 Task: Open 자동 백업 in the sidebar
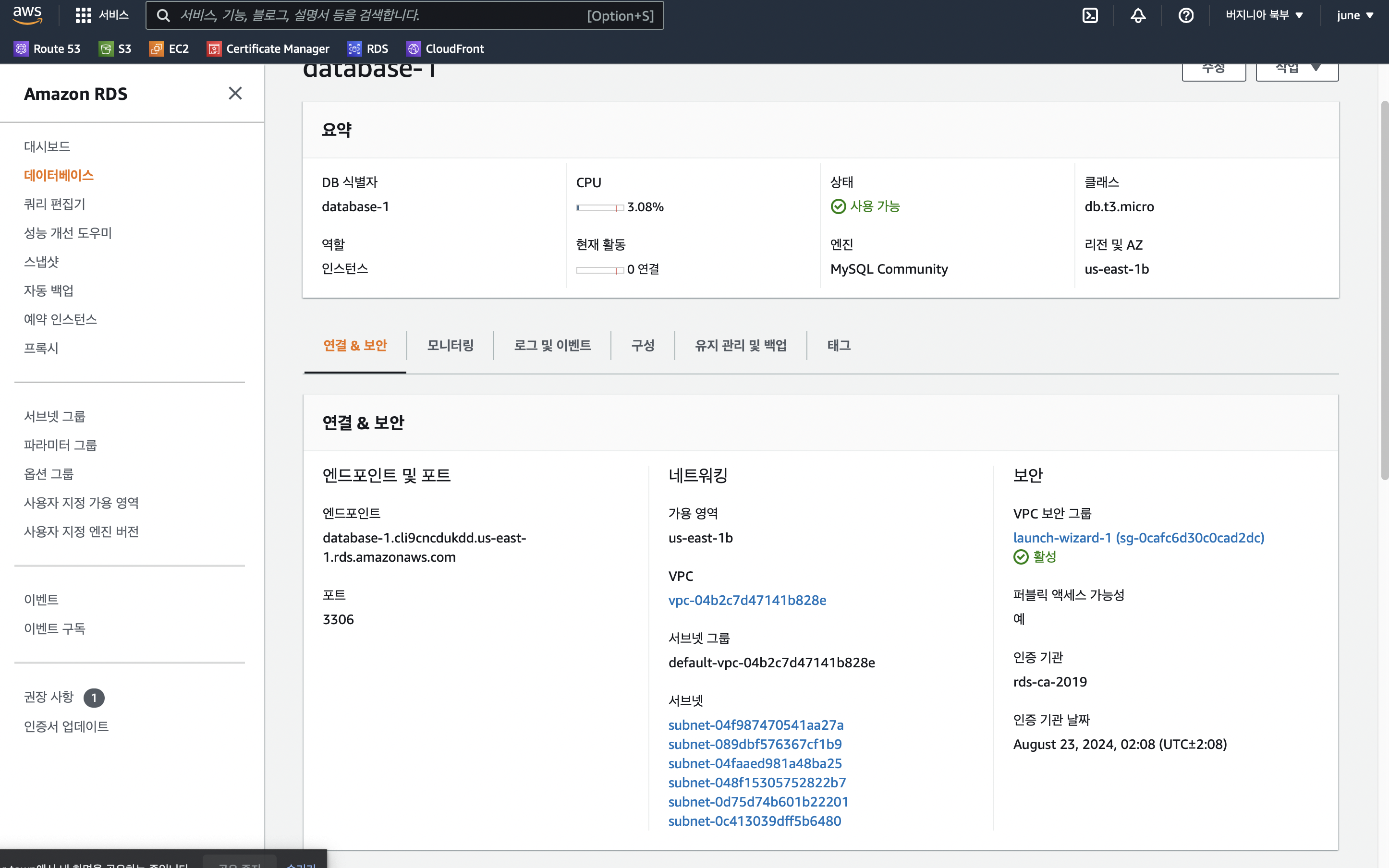coord(49,290)
